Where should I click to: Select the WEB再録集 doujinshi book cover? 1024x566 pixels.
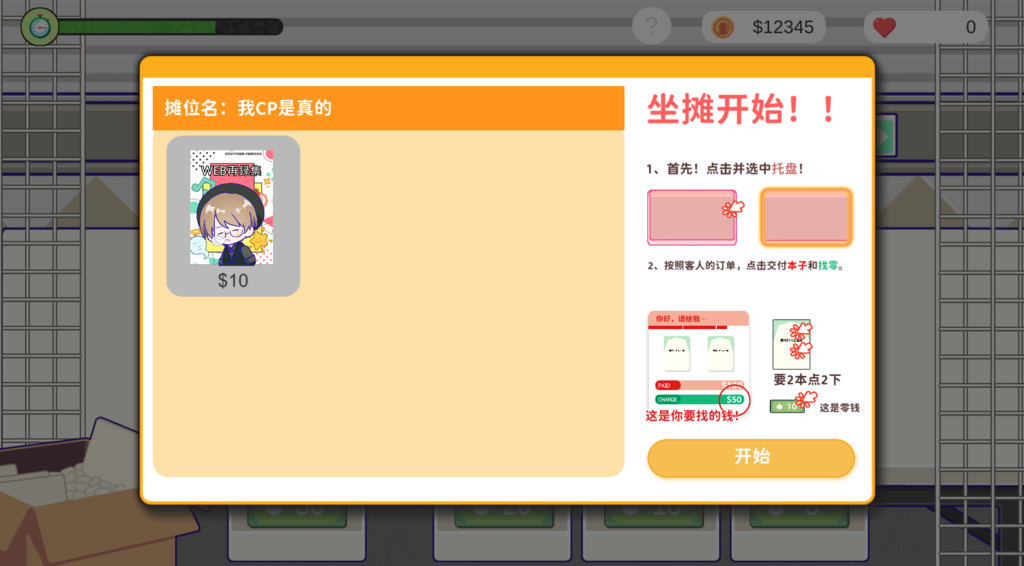click(231, 207)
